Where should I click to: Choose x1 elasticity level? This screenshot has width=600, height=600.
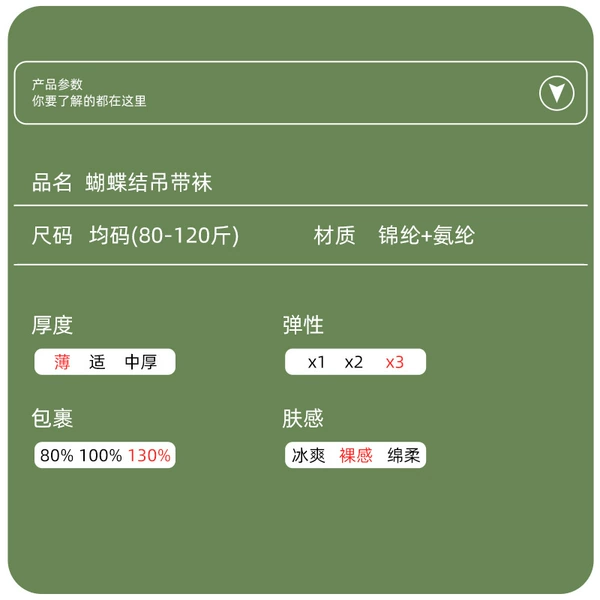[316, 362]
